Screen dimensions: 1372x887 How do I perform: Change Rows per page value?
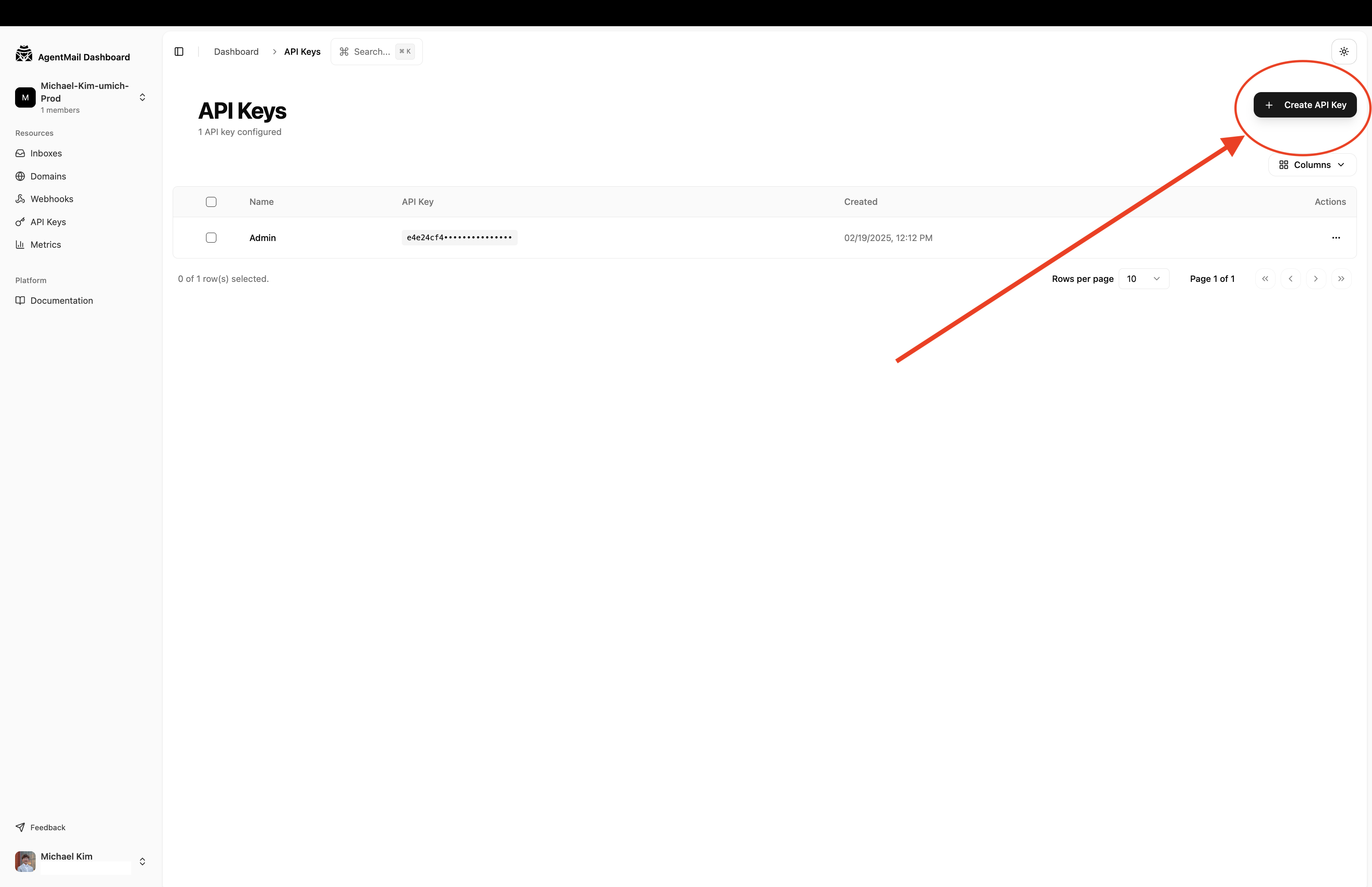click(x=1143, y=278)
